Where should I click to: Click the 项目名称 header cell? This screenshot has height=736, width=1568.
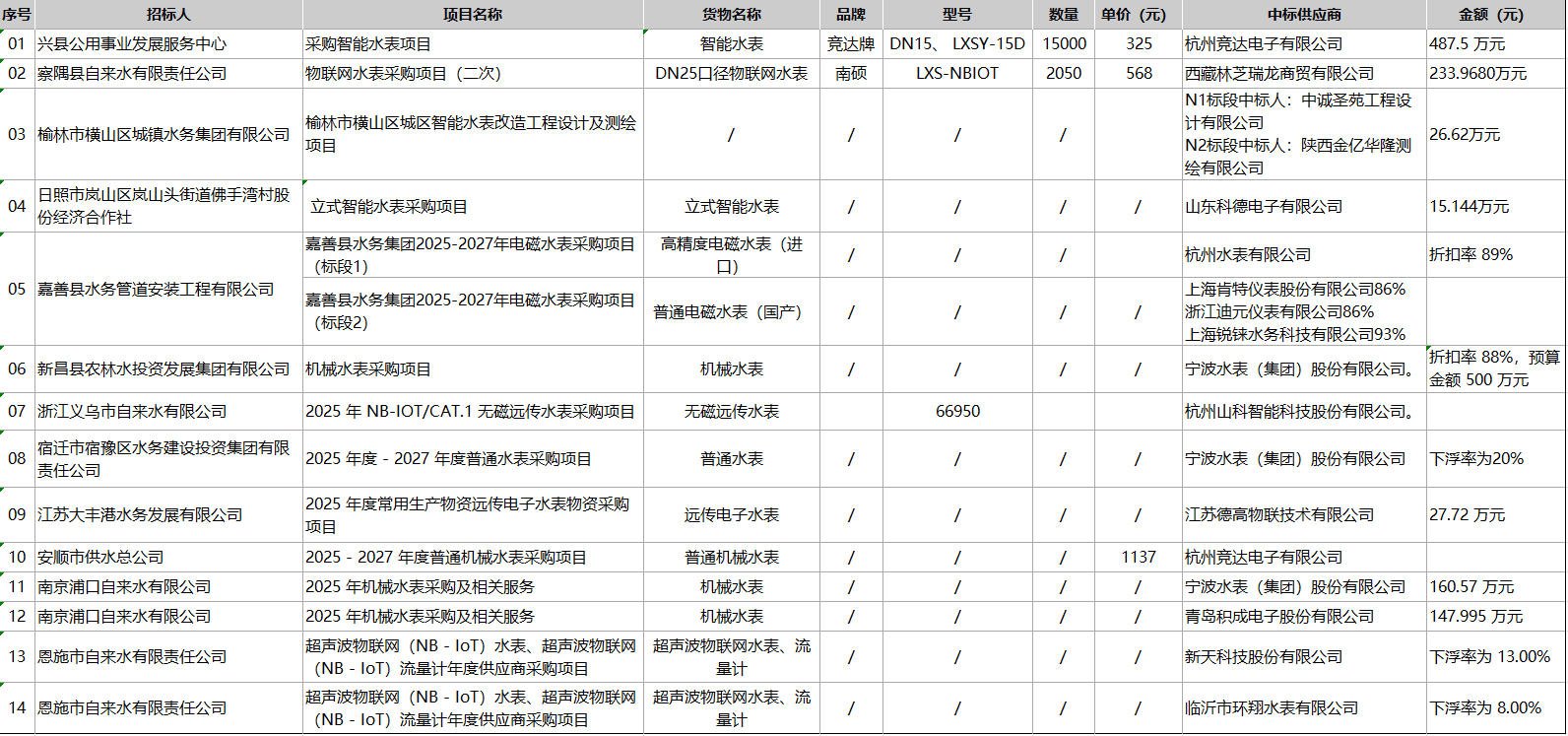[473, 15]
